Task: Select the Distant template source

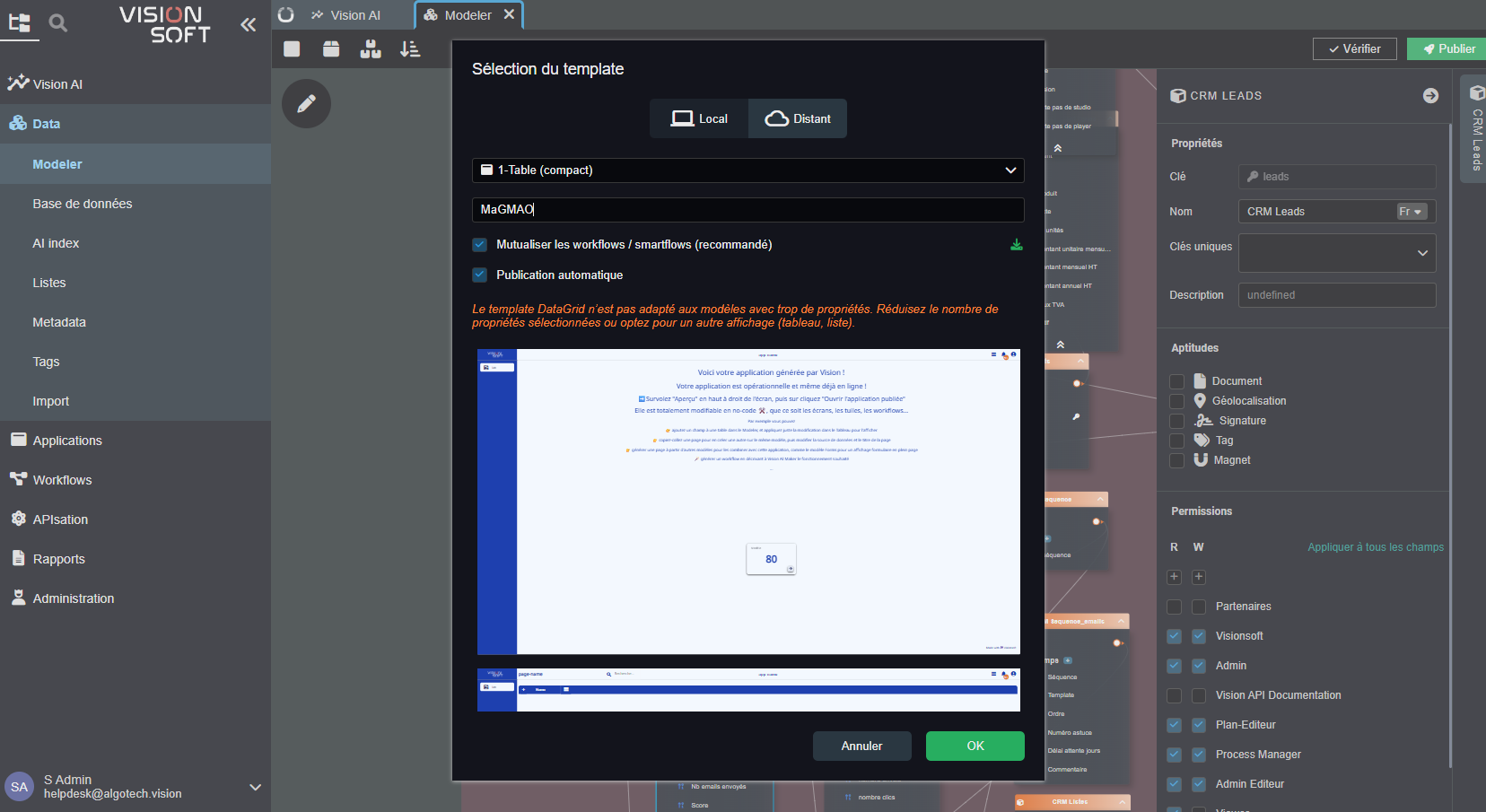Action: [x=798, y=118]
